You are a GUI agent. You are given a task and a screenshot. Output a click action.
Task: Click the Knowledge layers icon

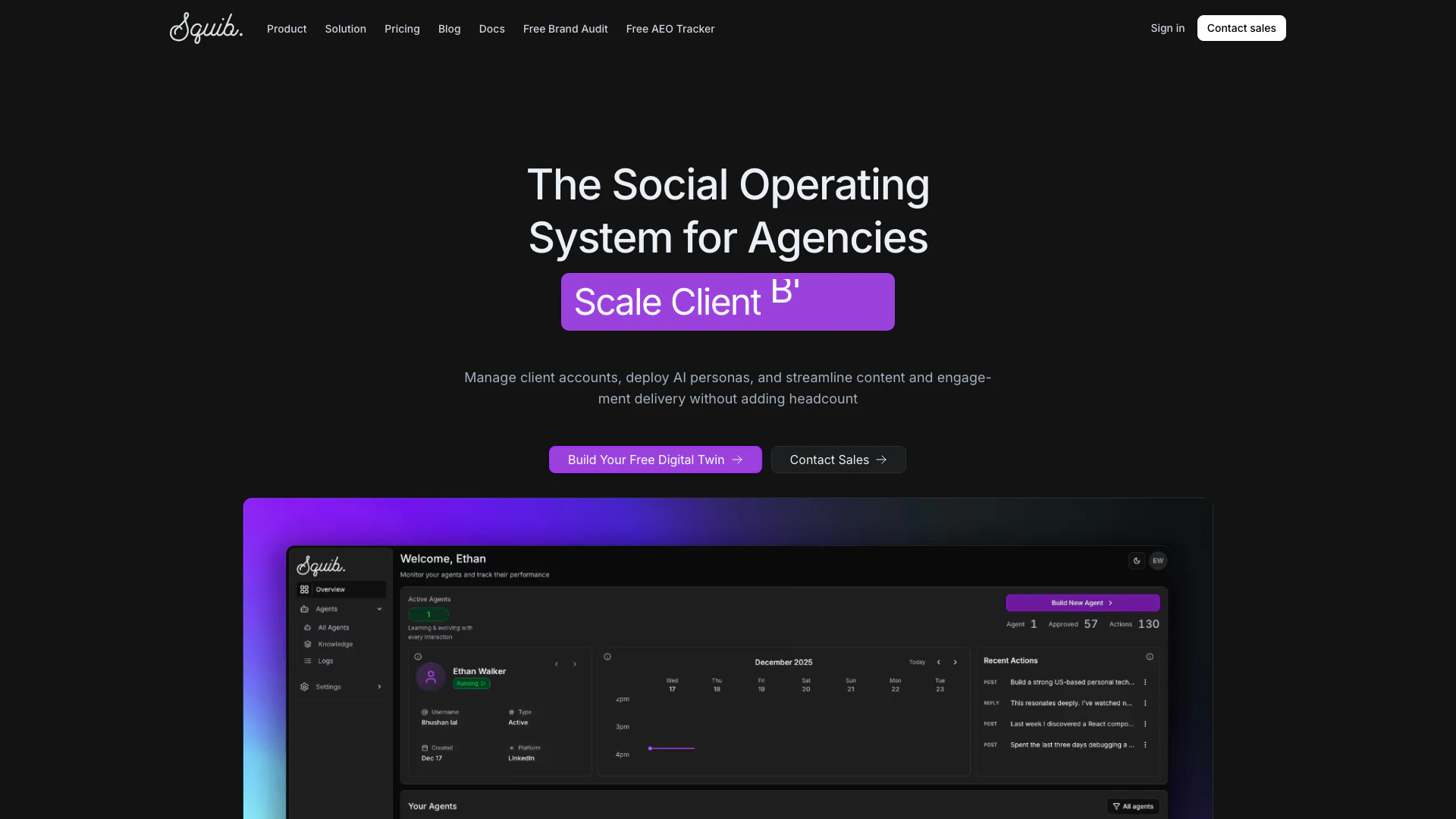point(307,645)
